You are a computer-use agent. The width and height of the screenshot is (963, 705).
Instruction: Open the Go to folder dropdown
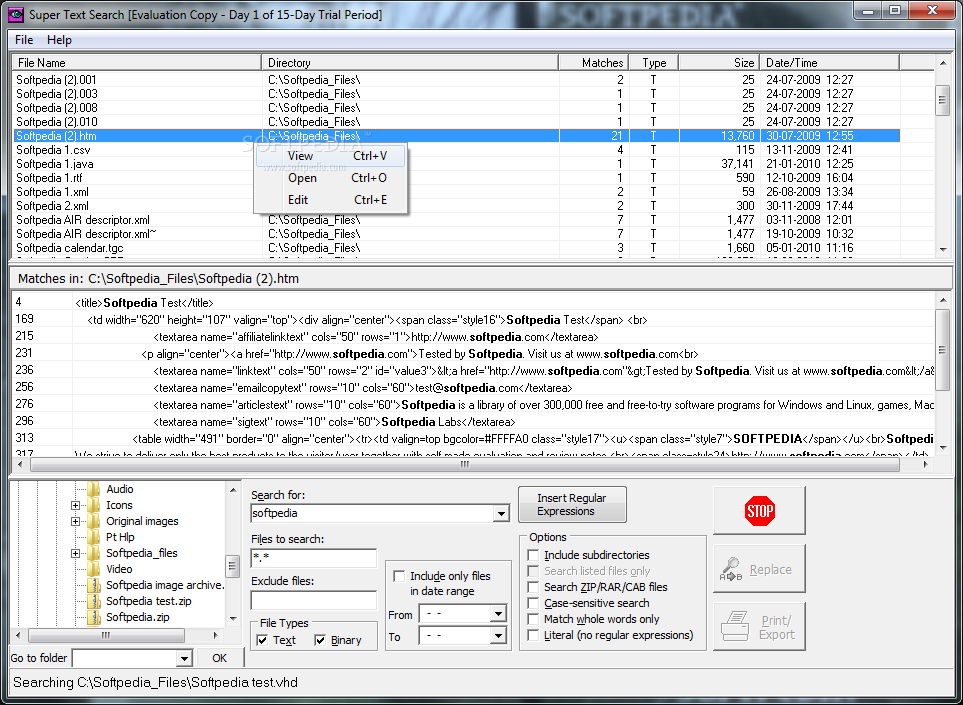(184, 658)
